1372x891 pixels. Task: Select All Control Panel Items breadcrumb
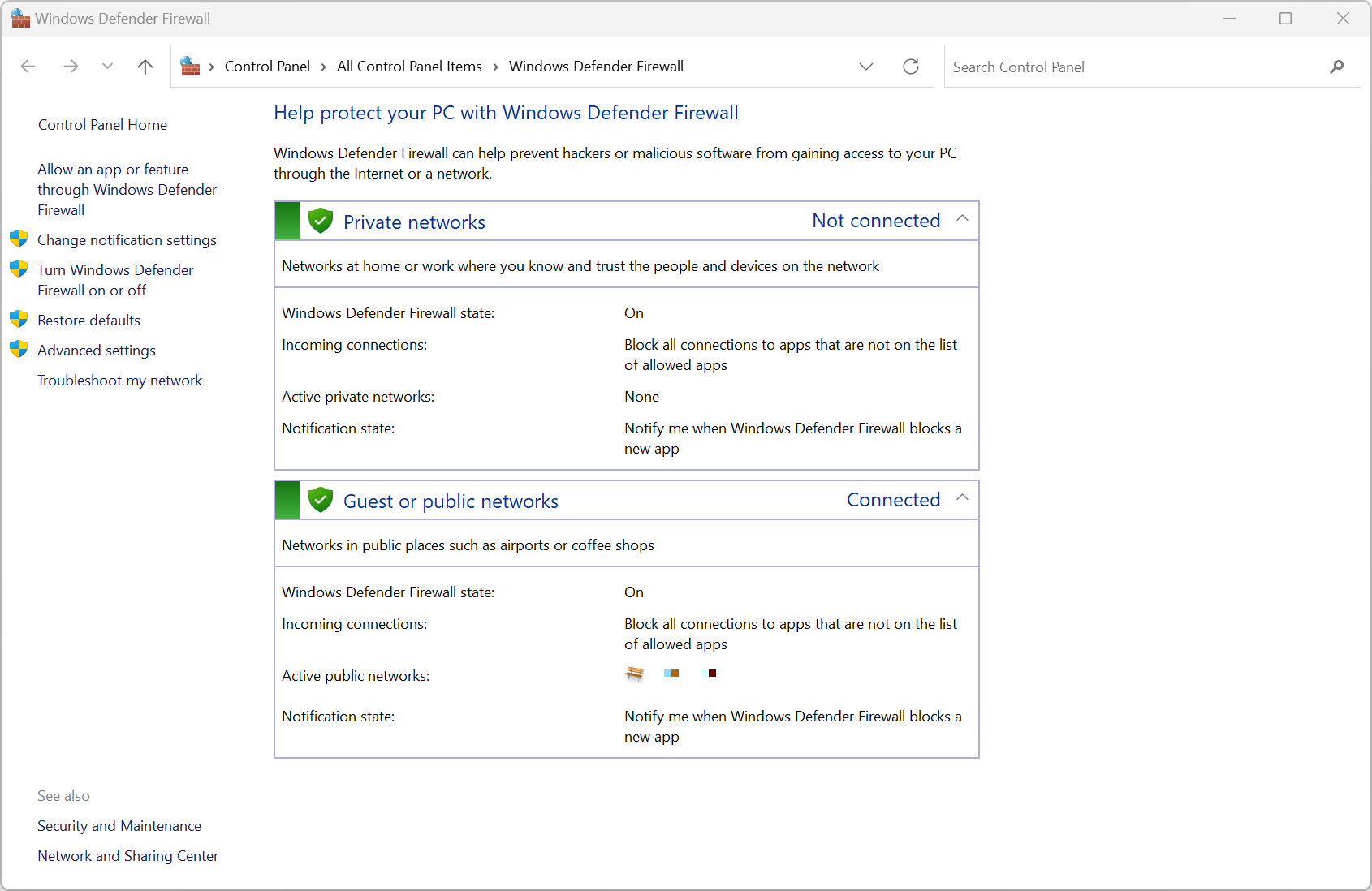pyautogui.click(x=409, y=67)
